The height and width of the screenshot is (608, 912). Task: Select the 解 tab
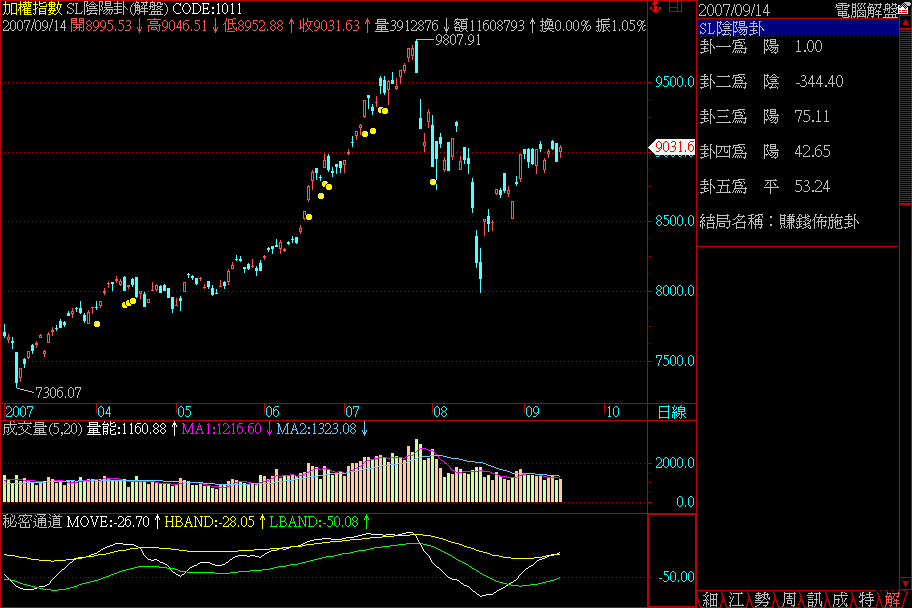click(892, 598)
